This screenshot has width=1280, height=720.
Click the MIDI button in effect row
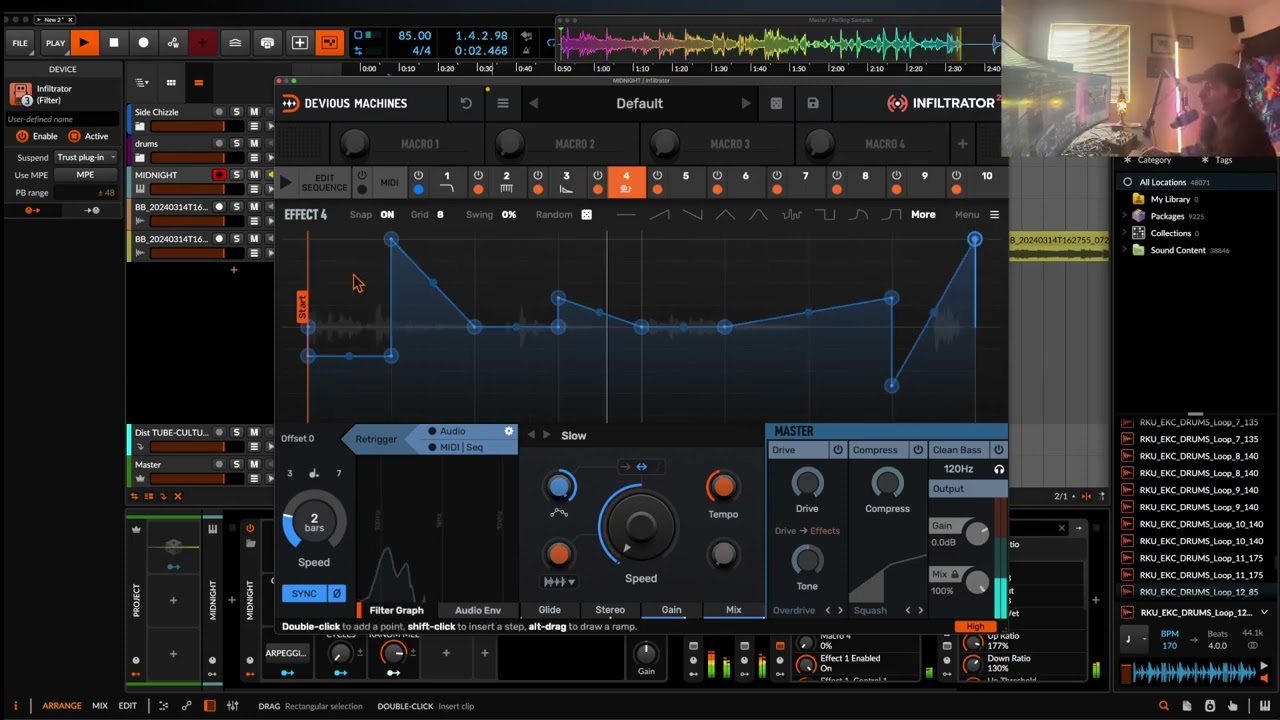click(x=389, y=183)
